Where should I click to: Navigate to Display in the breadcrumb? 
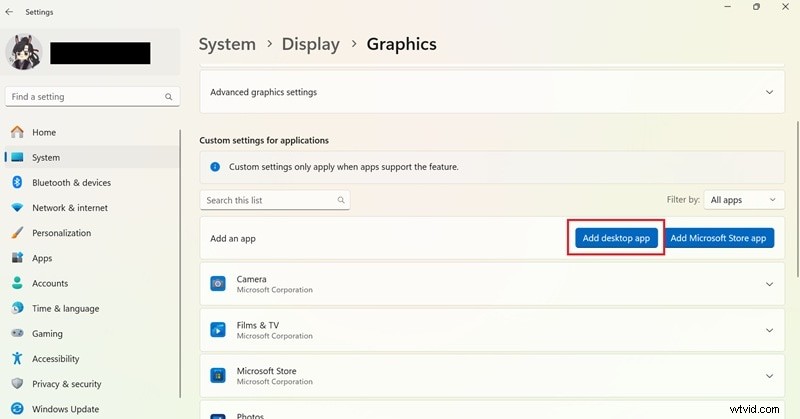tap(310, 44)
